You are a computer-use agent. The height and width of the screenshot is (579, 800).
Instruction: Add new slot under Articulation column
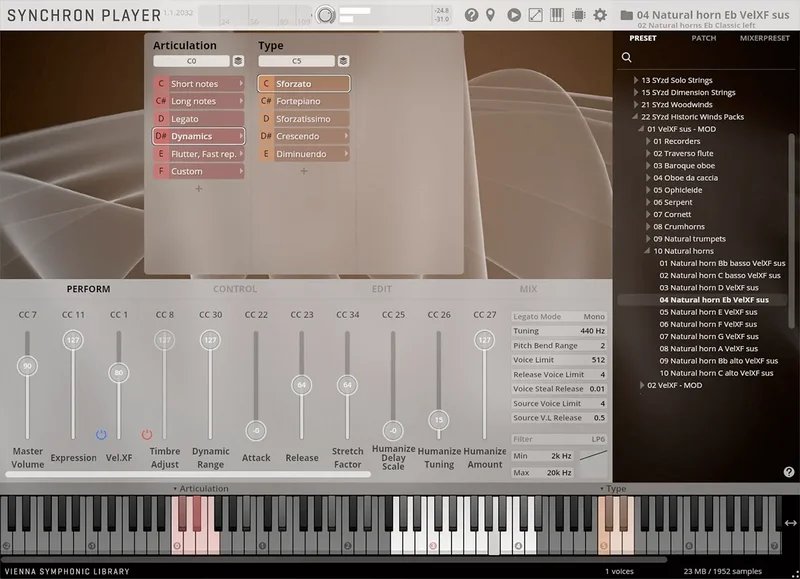[198, 189]
